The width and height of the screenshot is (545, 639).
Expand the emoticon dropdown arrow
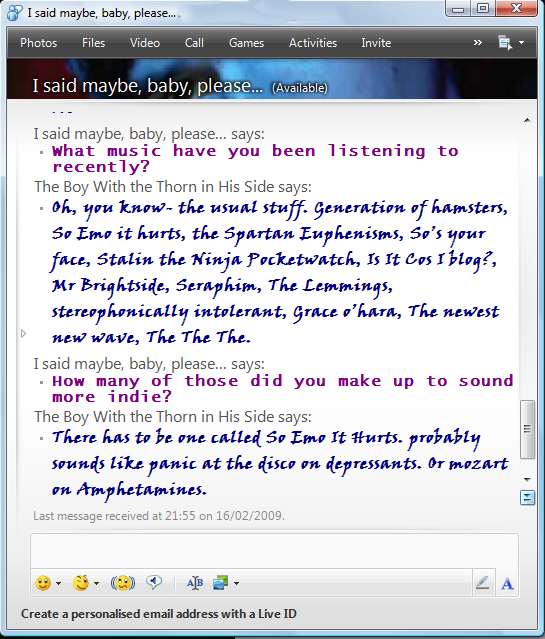tap(58, 584)
